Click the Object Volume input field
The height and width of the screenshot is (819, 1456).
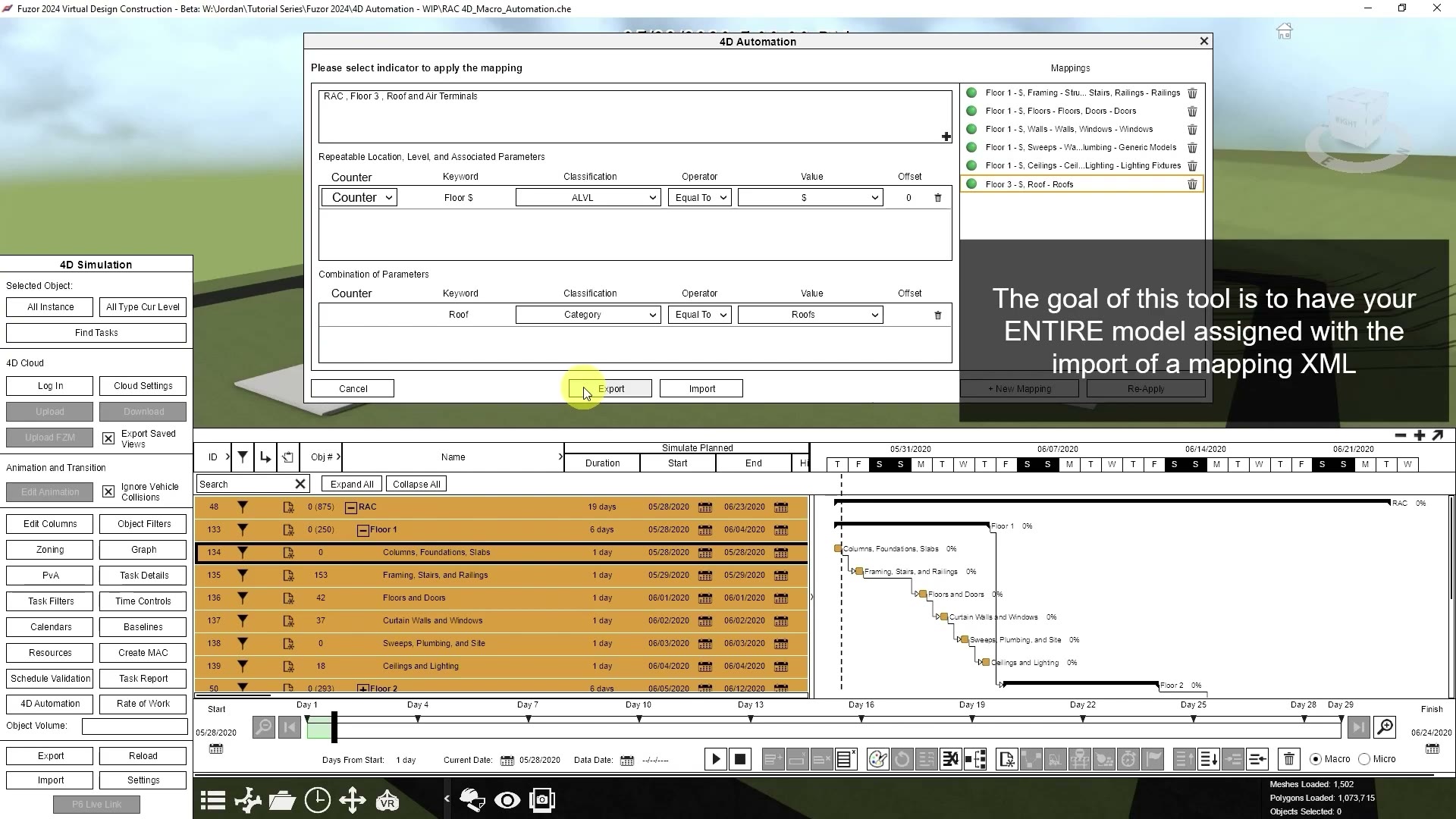135,726
